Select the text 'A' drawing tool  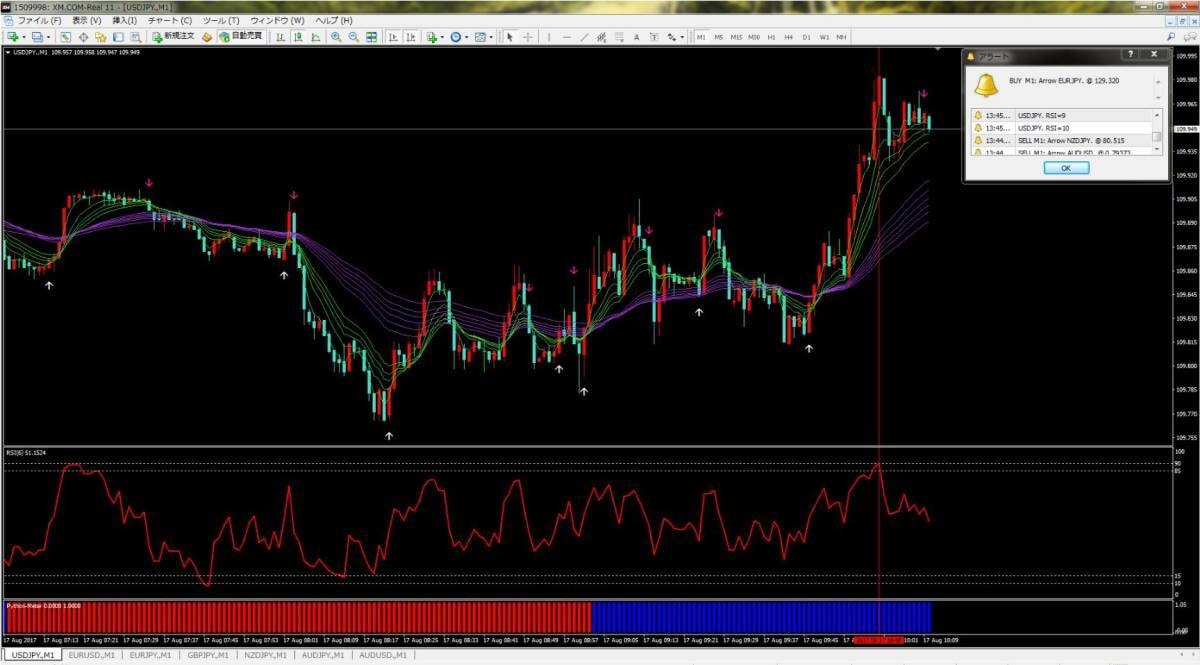point(637,37)
